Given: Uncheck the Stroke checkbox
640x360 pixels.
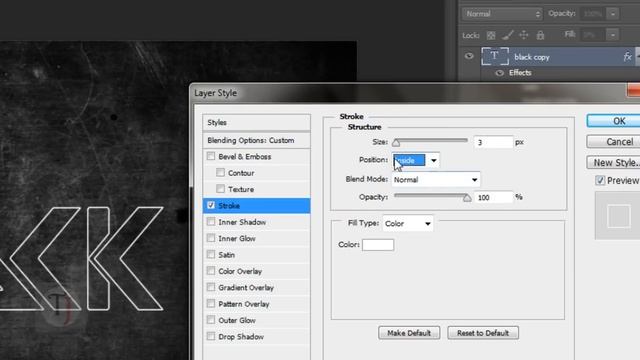Looking at the screenshot, I should 211,205.
